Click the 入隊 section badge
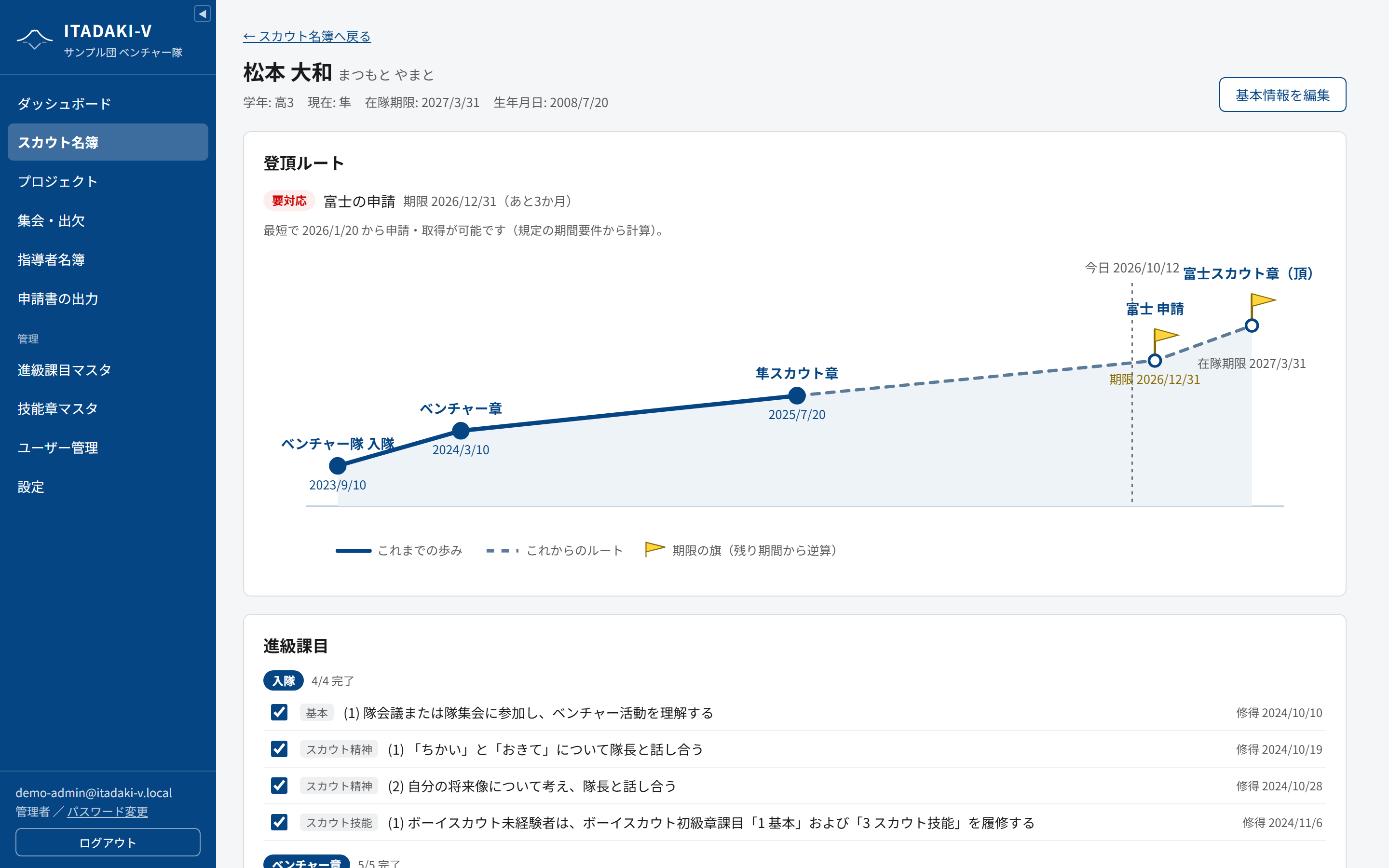 click(284, 681)
